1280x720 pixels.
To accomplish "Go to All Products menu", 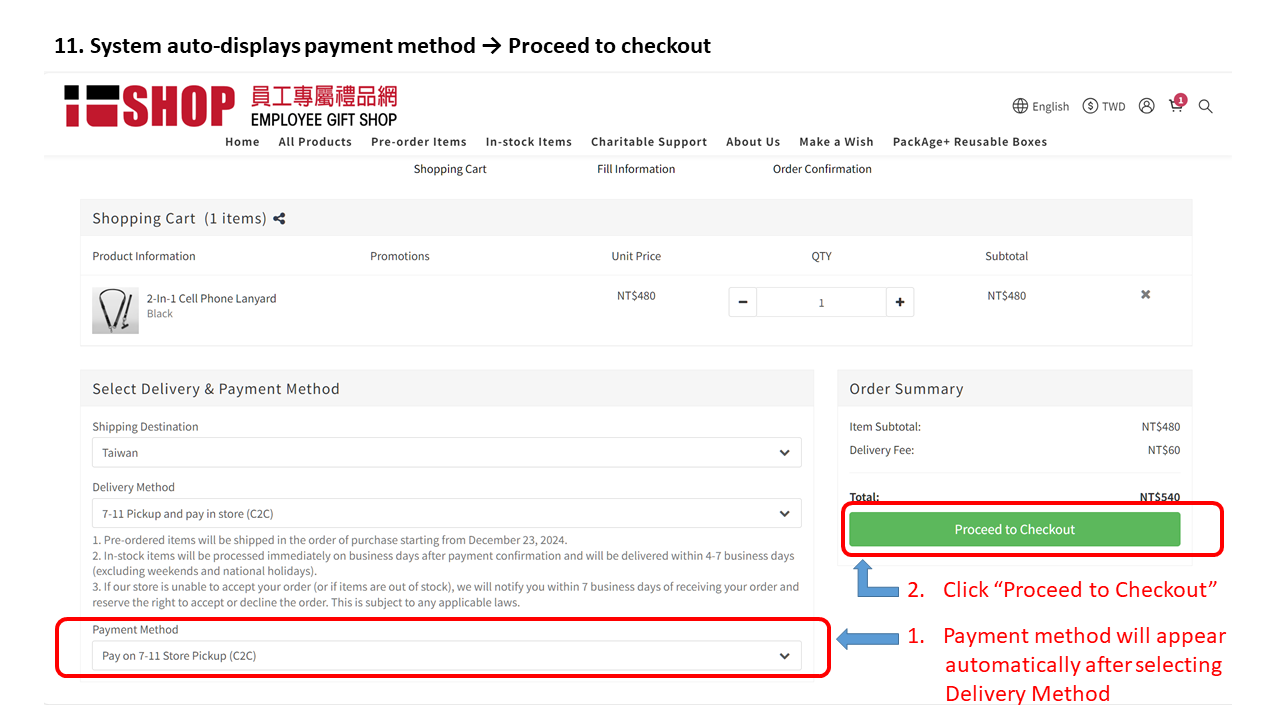I will tap(315, 142).
